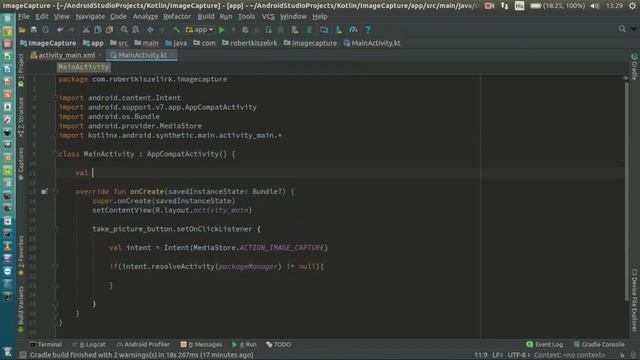
Task: Open the View menu
Action: [62, 16]
